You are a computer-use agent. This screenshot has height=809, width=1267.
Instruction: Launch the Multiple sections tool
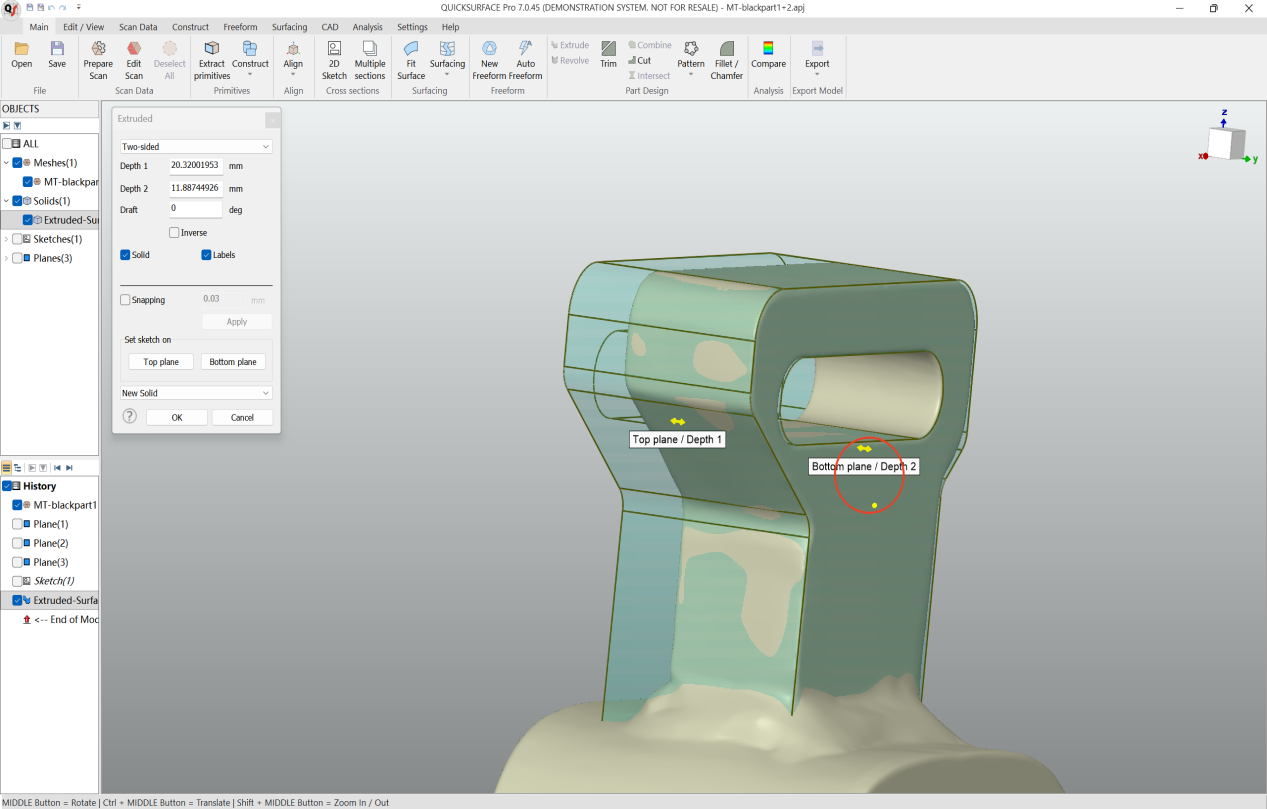click(x=369, y=58)
